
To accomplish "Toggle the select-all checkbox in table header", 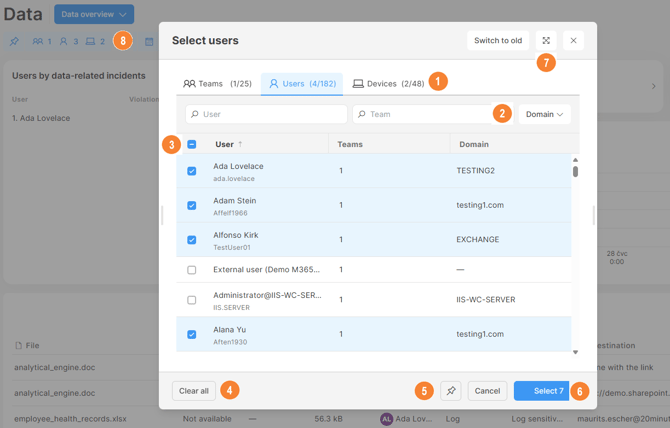I will coord(192,145).
